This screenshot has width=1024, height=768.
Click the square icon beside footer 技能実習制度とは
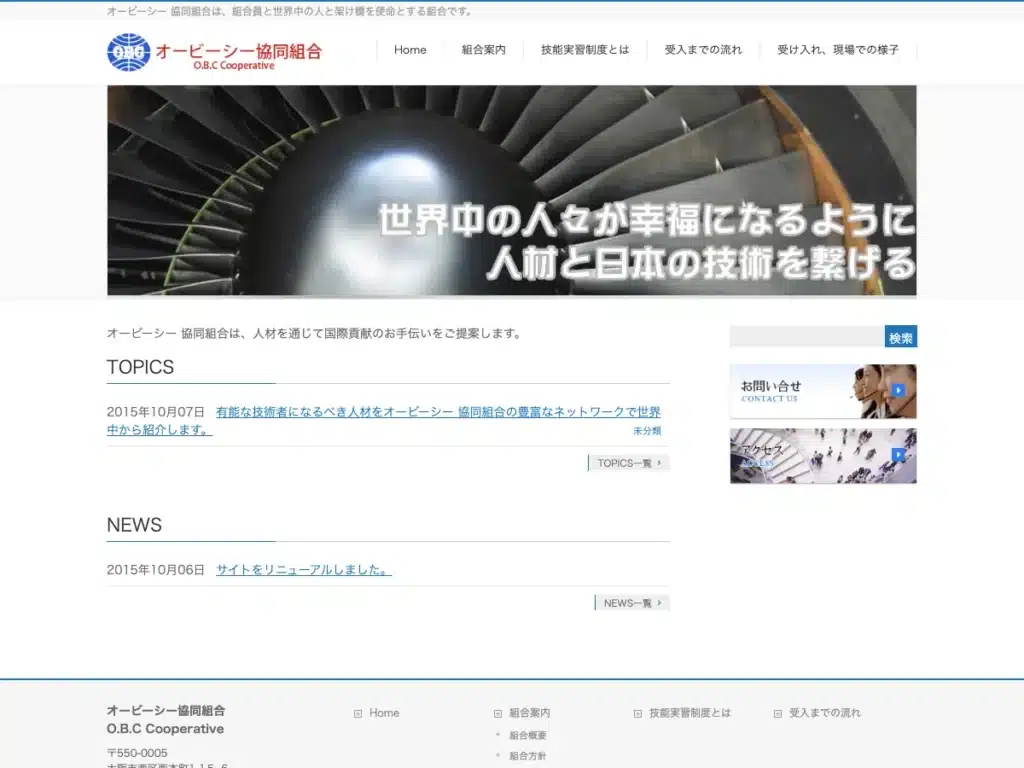click(x=638, y=714)
